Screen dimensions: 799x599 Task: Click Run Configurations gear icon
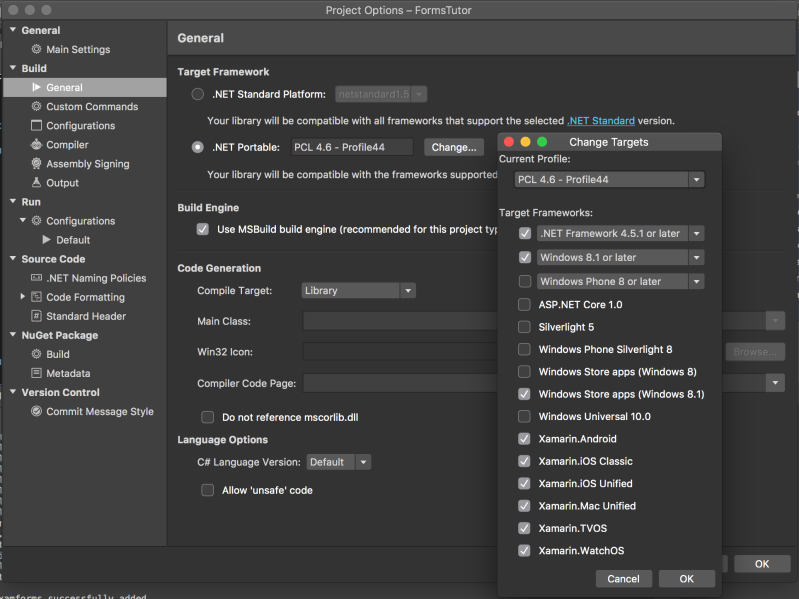[36, 221]
